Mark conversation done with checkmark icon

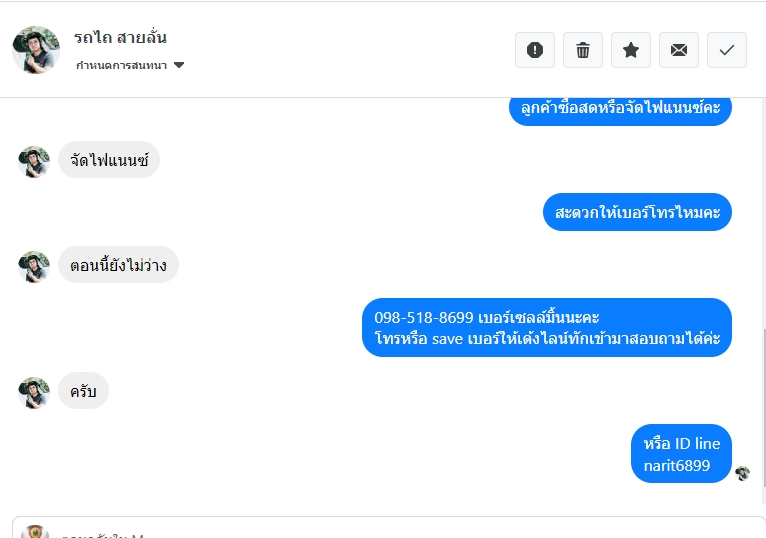coord(727,50)
